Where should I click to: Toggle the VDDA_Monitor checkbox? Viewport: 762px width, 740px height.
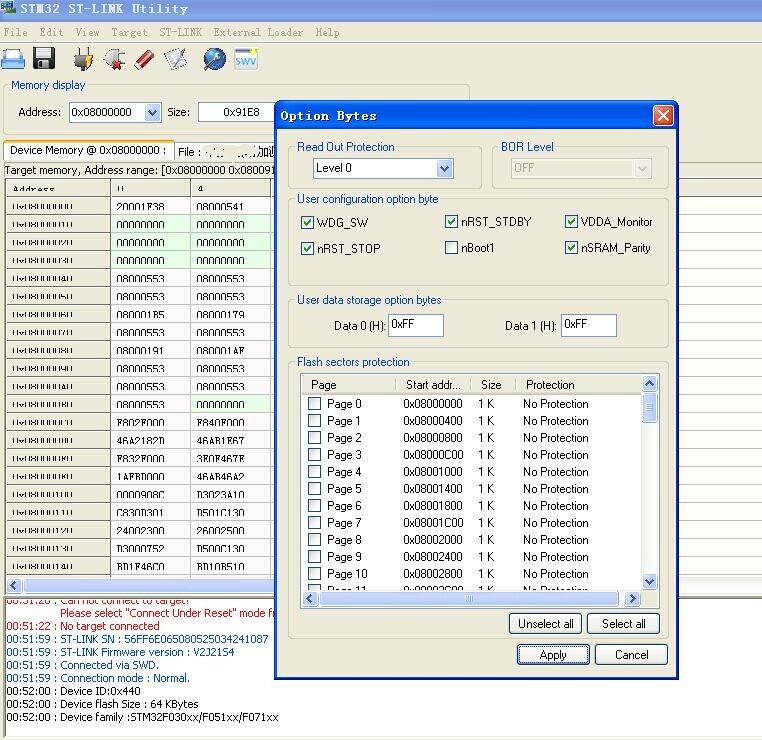click(x=571, y=222)
